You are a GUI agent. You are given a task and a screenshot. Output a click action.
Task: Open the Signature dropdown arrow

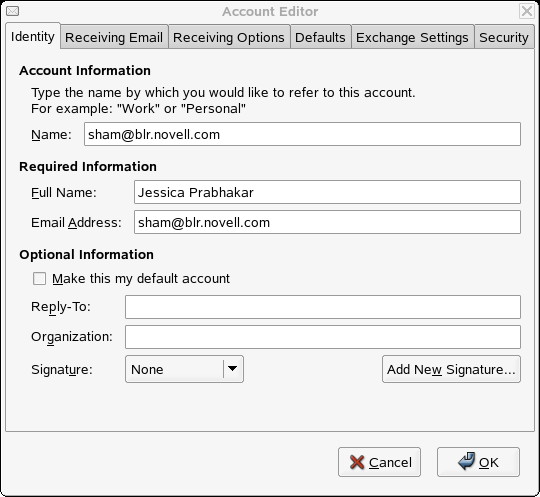(232, 369)
